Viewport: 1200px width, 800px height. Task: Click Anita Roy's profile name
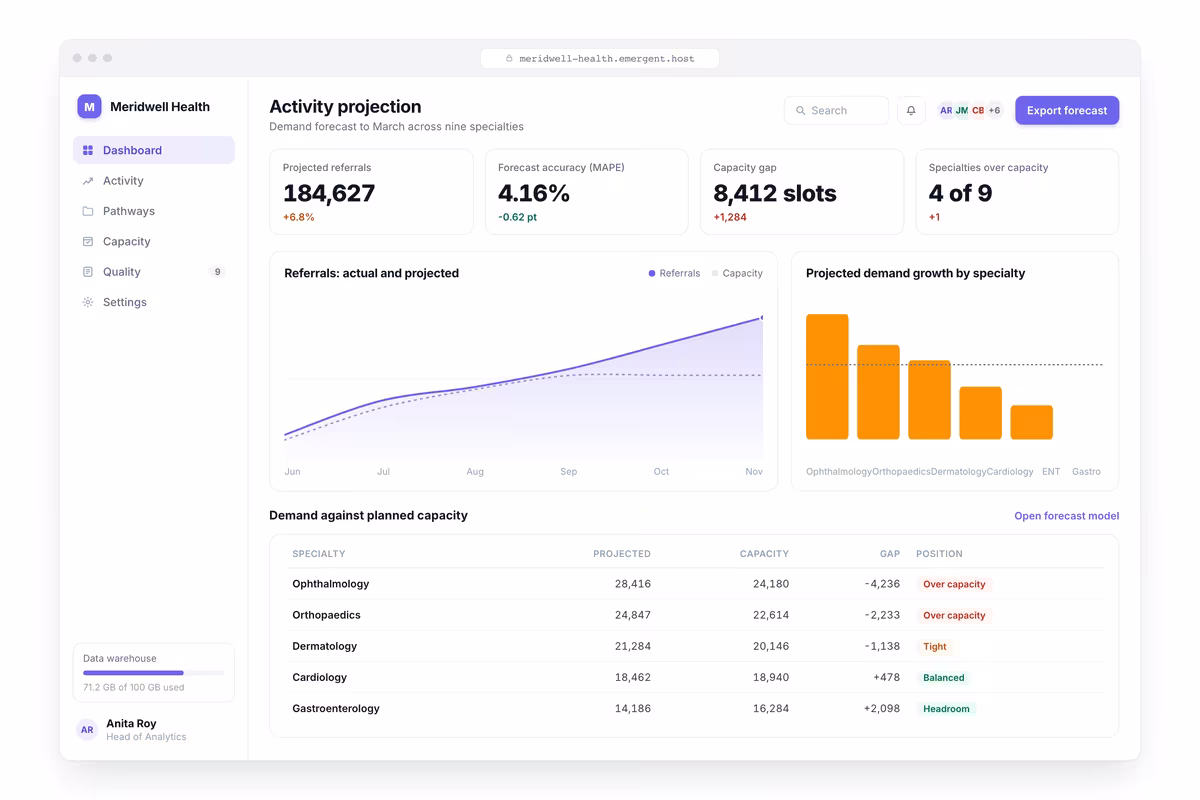(x=131, y=724)
